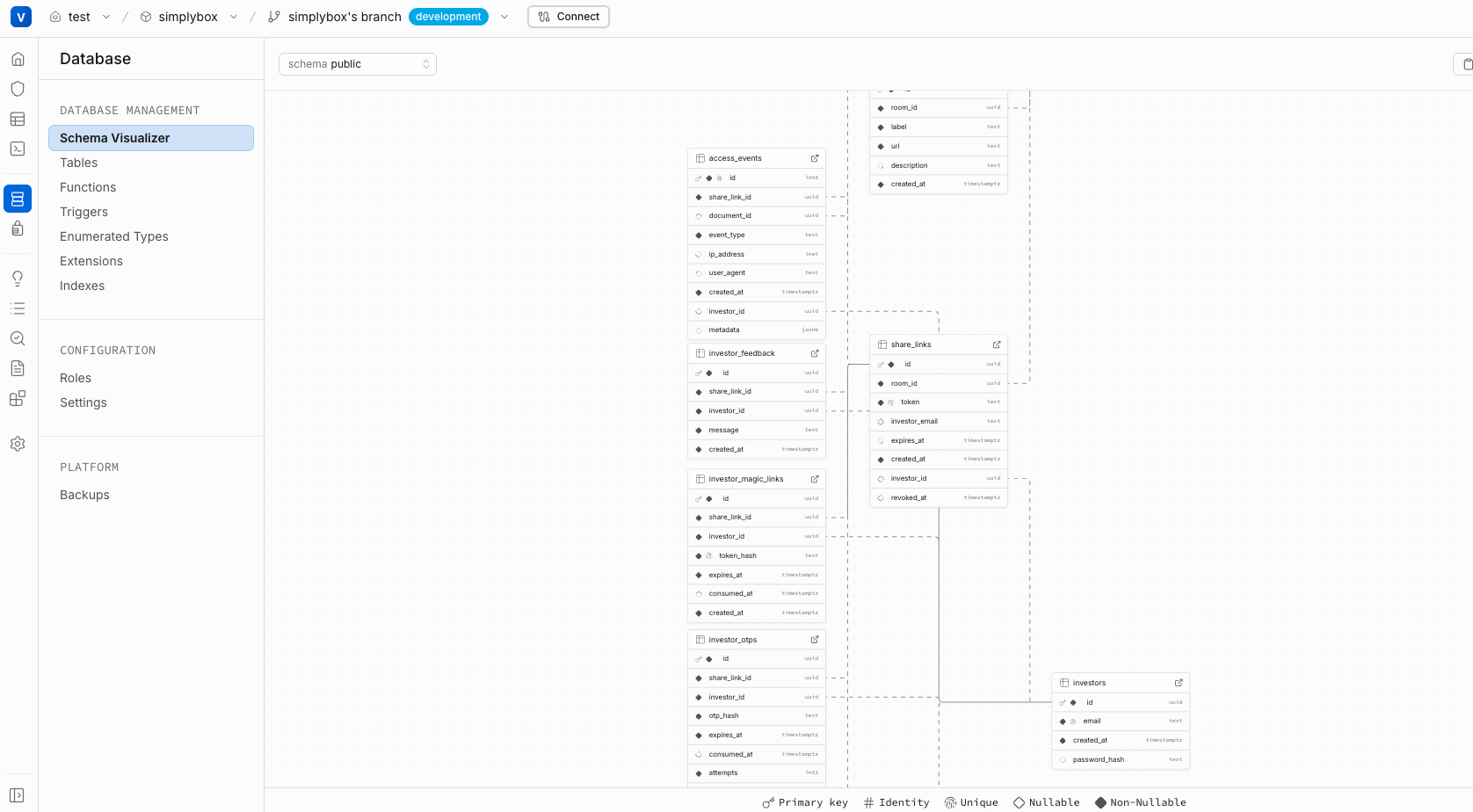Open the Triggers menu item

point(84,212)
